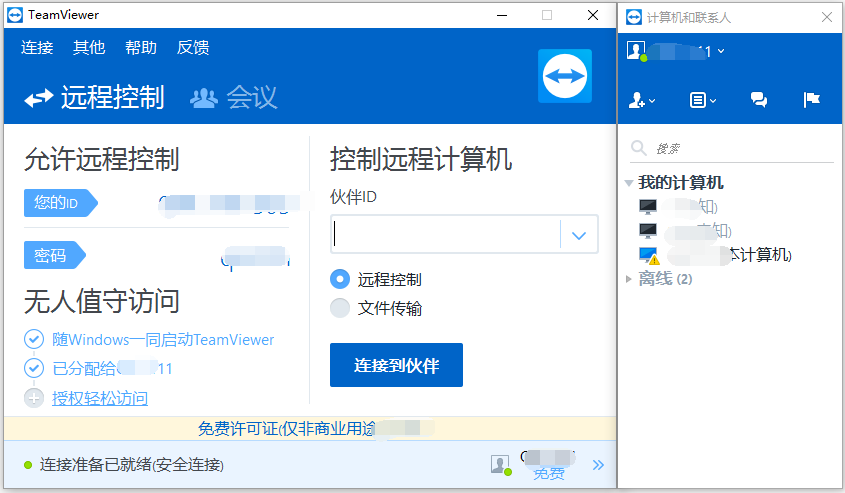The width and height of the screenshot is (845, 493).
Task: Collapse the 我的计算机 group
Action: coord(628,183)
